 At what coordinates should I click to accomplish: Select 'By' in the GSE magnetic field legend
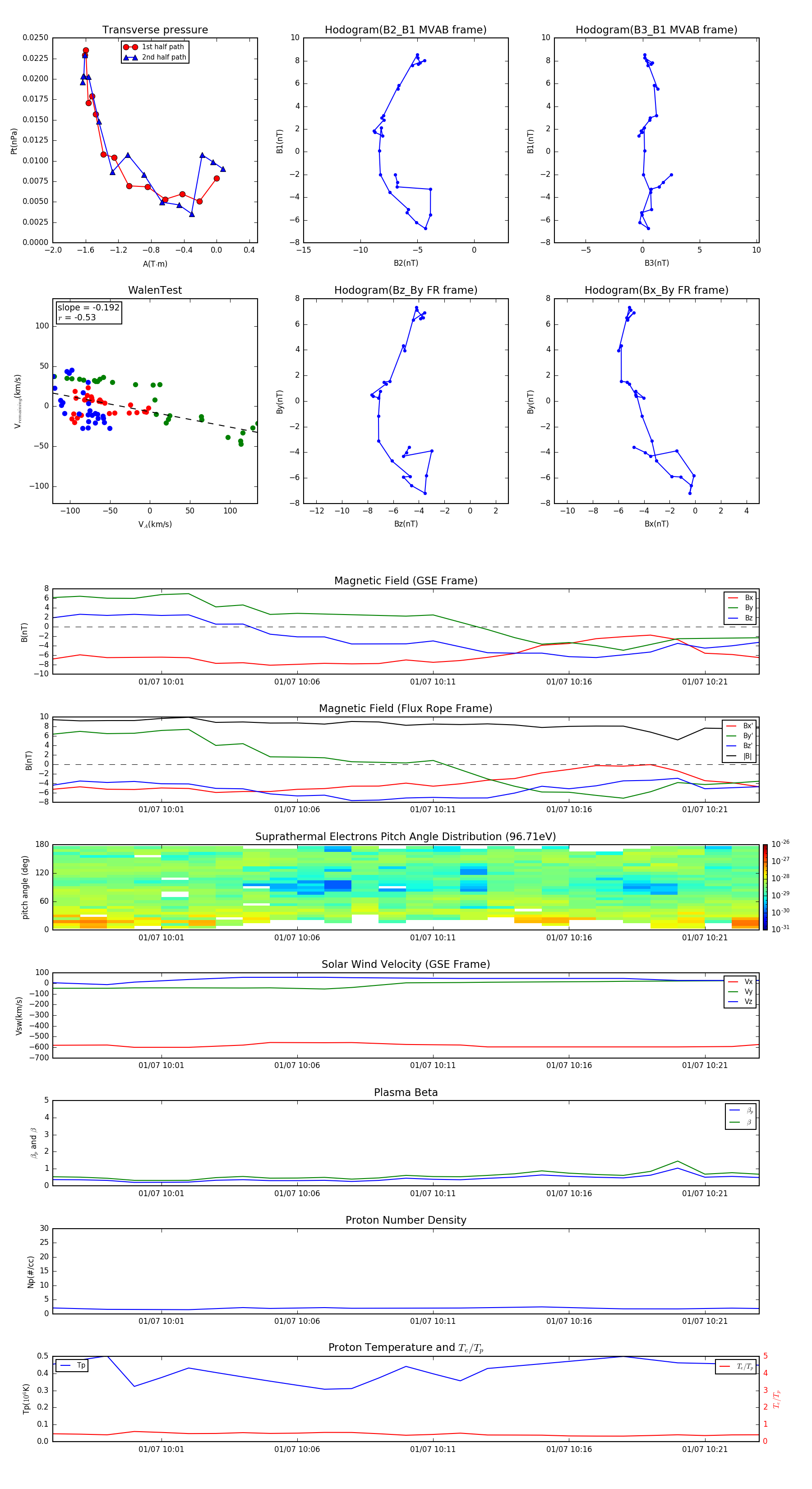pyautogui.click(x=740, y=607)
